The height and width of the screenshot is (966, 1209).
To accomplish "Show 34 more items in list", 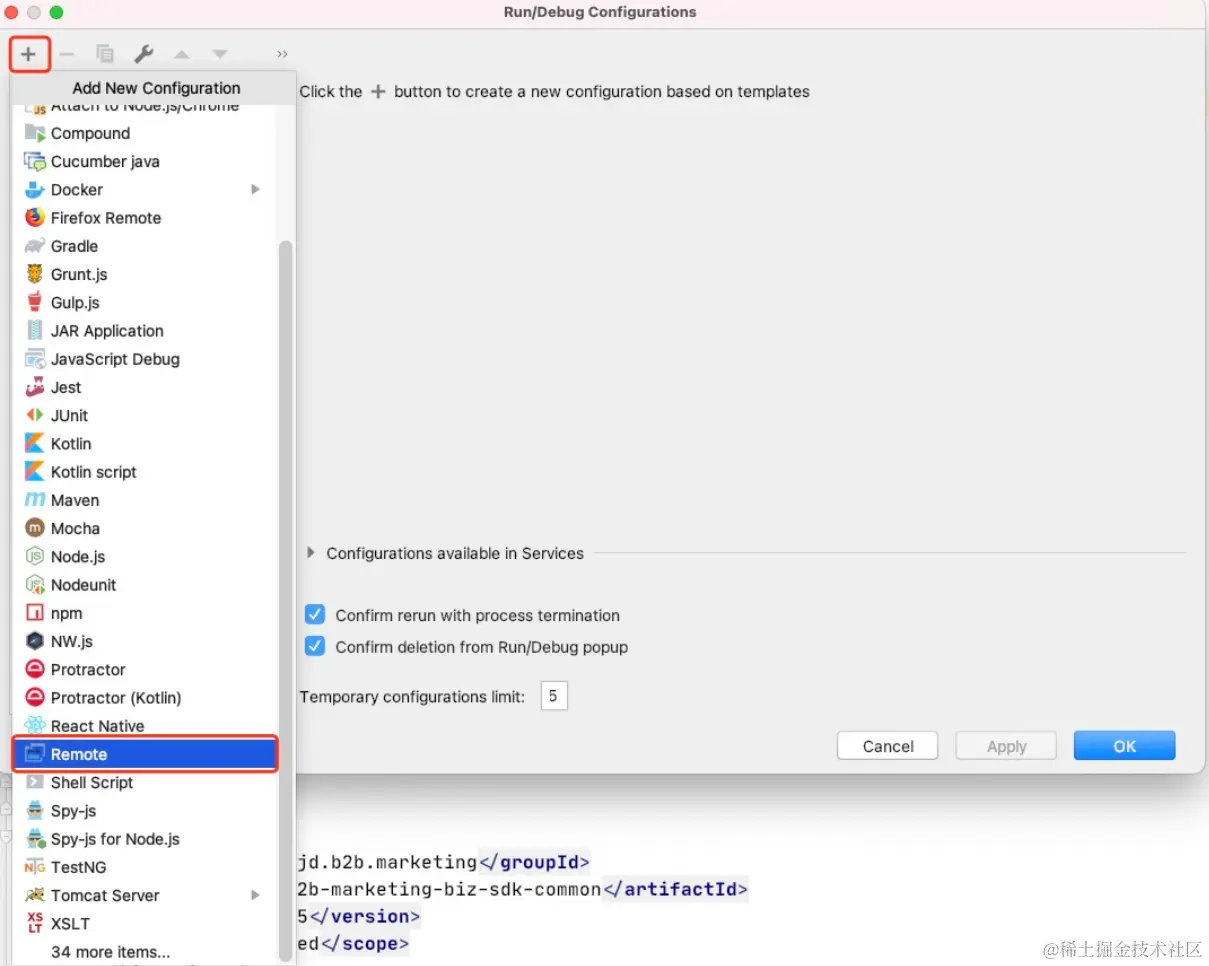I will (111, 952).
